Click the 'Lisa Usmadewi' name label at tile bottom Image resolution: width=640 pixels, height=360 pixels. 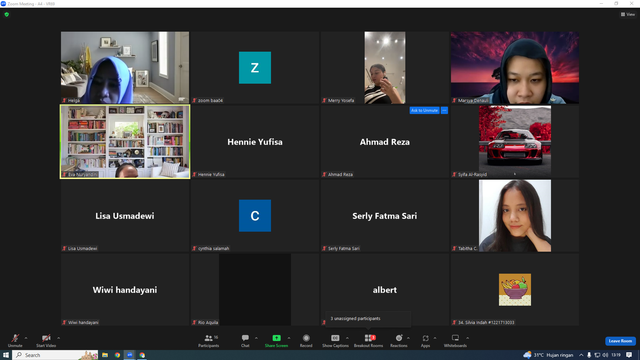(82, 248)
